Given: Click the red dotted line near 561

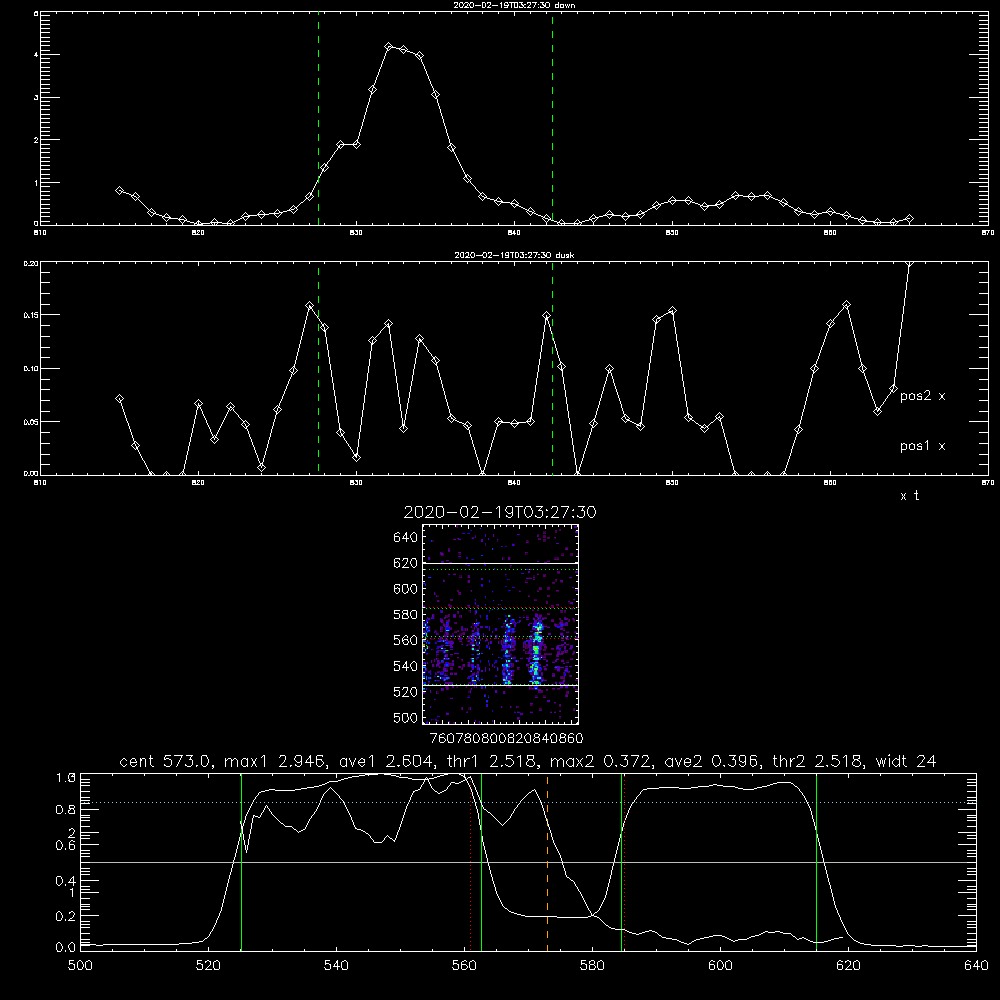Looking at the screenshot, I should (471, 861).
